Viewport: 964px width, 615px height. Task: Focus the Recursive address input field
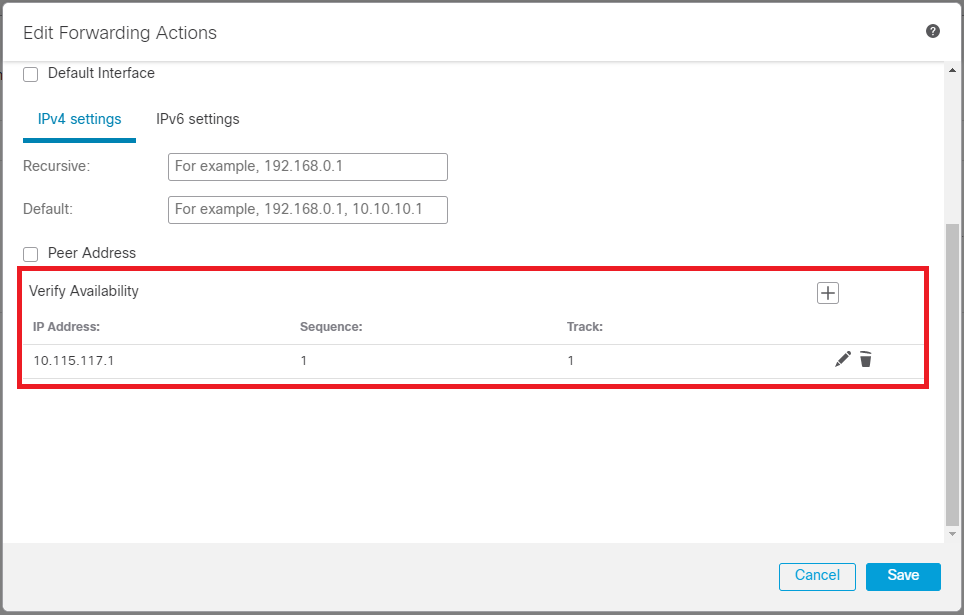point(307,167)
